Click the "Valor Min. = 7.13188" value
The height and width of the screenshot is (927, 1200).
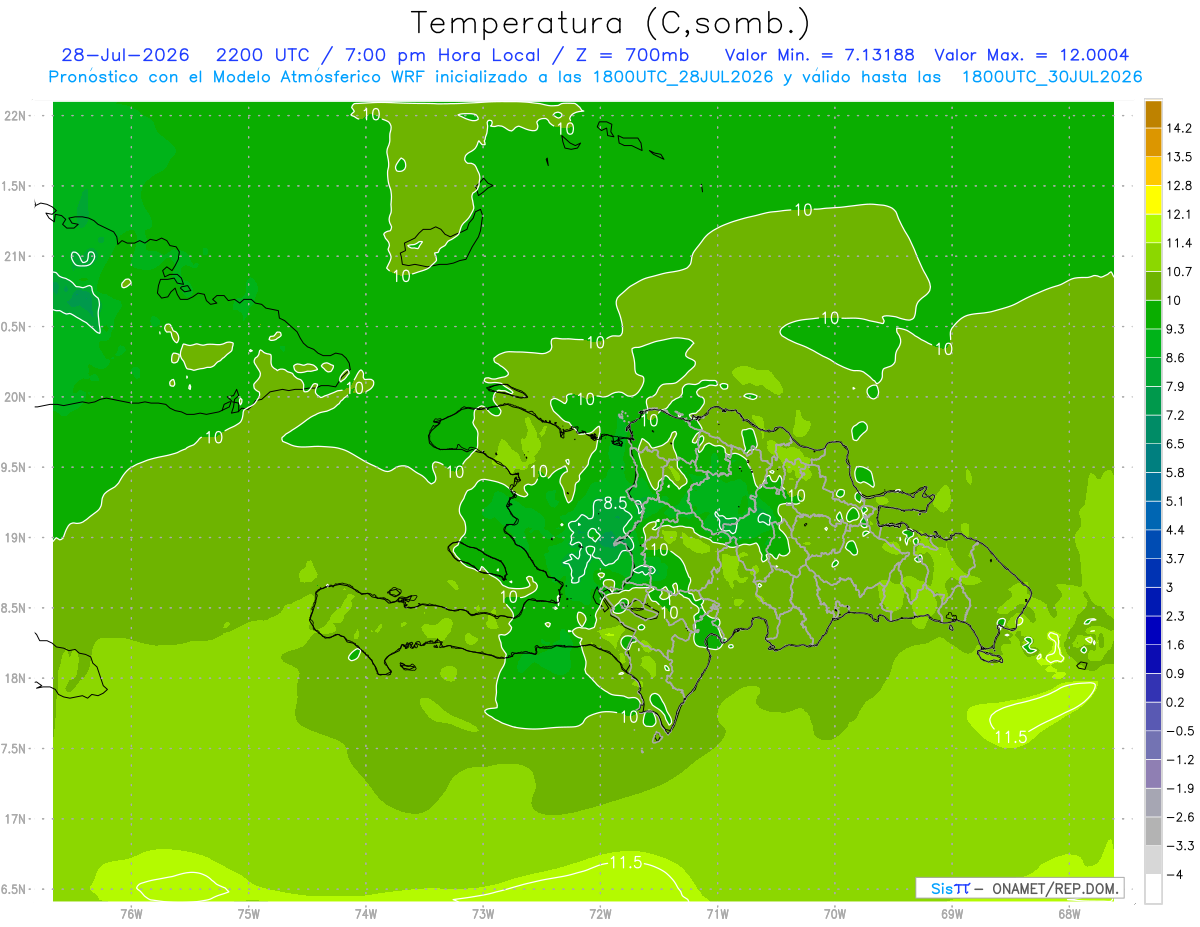[820, 55]
